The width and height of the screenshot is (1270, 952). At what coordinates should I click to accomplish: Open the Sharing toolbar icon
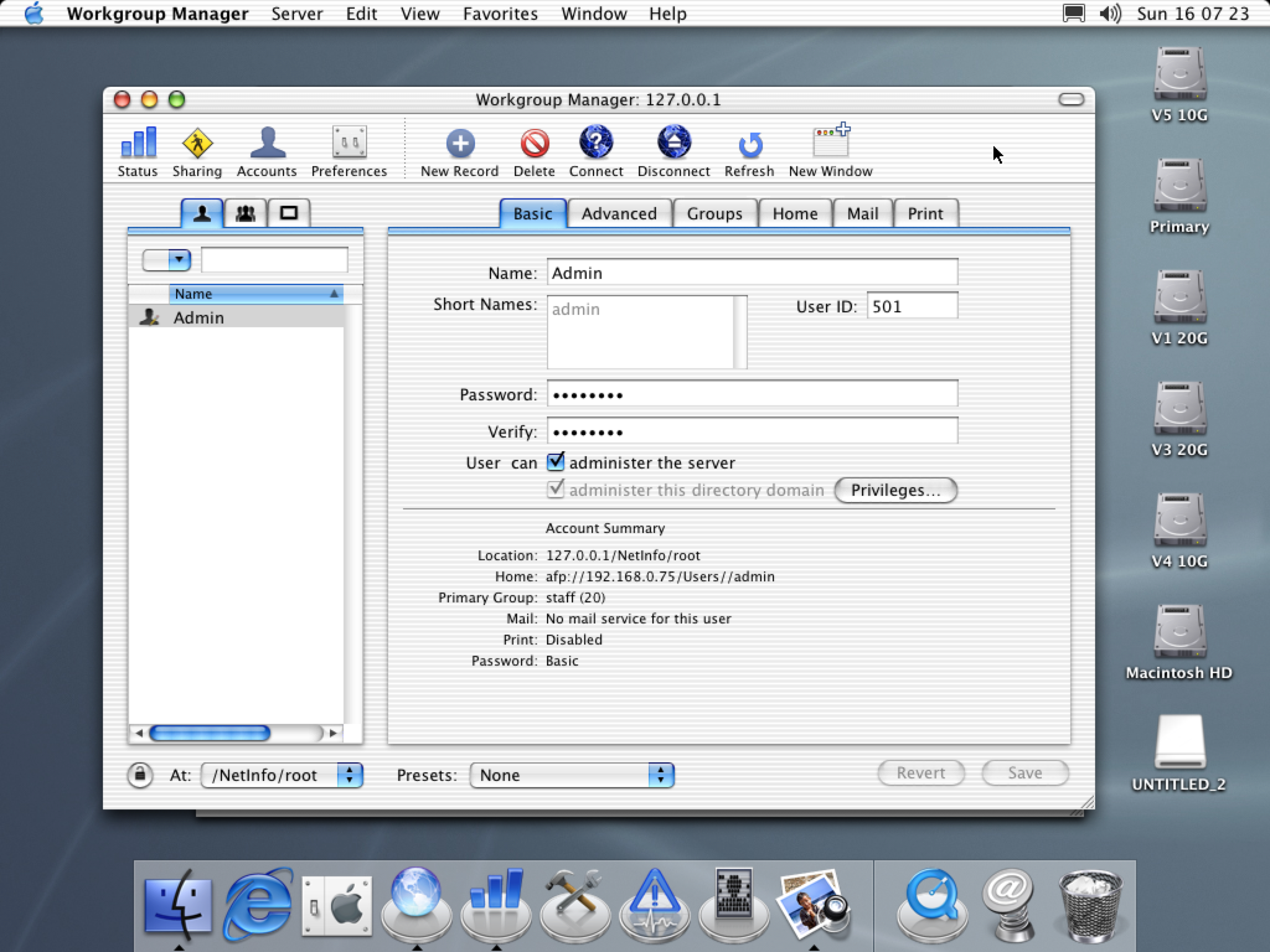pos(197,152)
